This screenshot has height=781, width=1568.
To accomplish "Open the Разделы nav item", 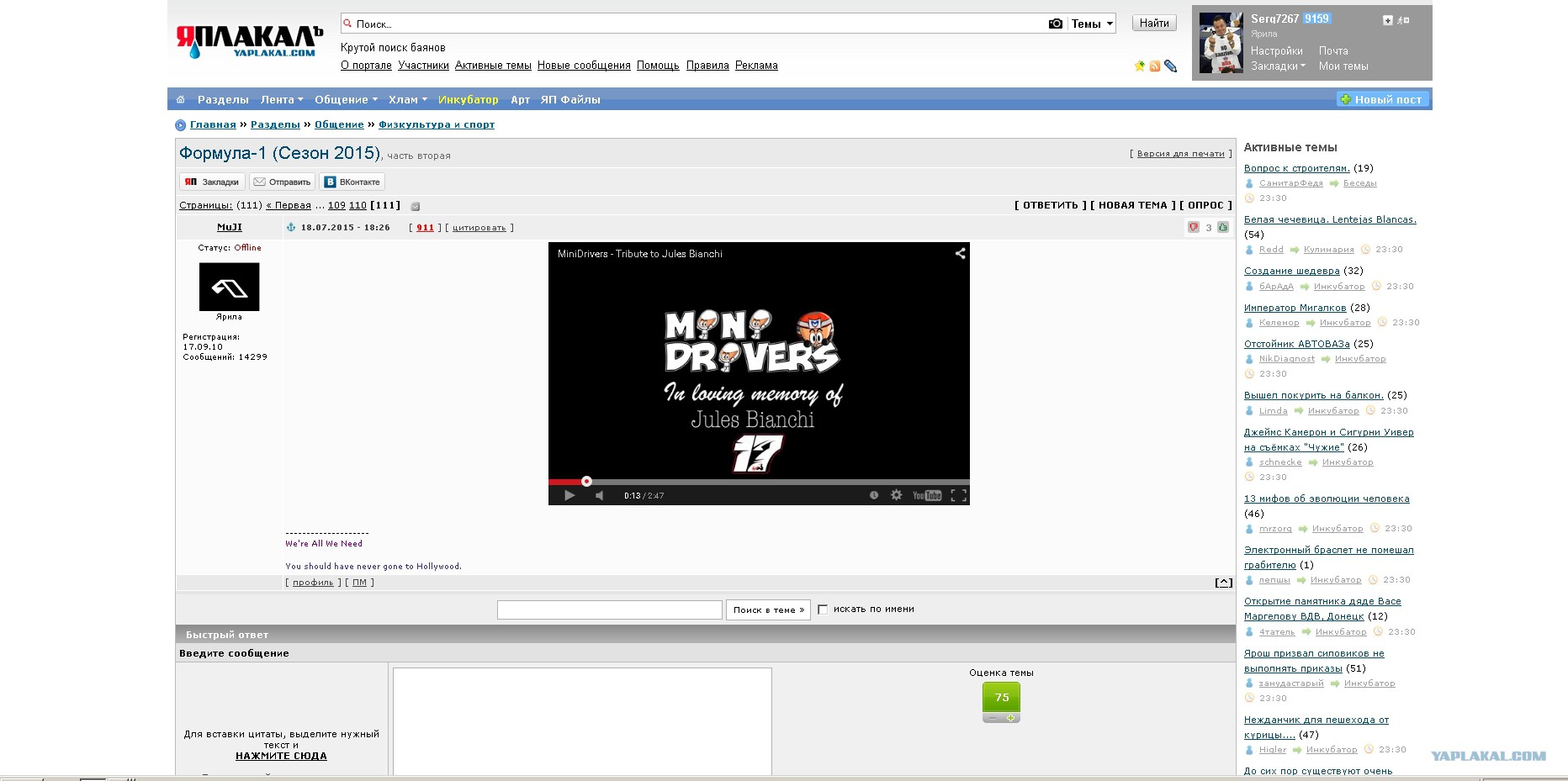I will (223, 99).
